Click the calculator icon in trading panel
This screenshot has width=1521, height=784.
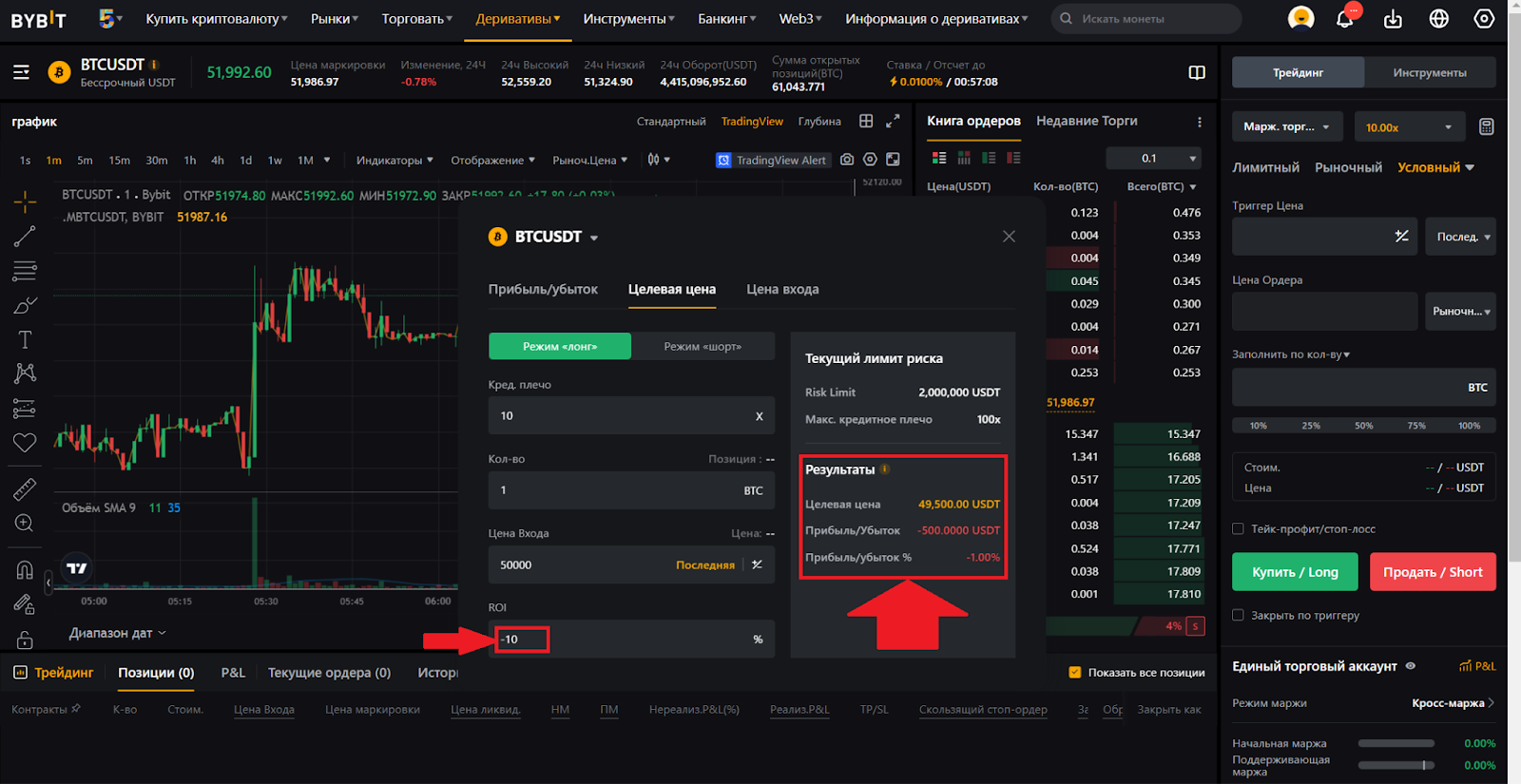[x=1486, y=127]
